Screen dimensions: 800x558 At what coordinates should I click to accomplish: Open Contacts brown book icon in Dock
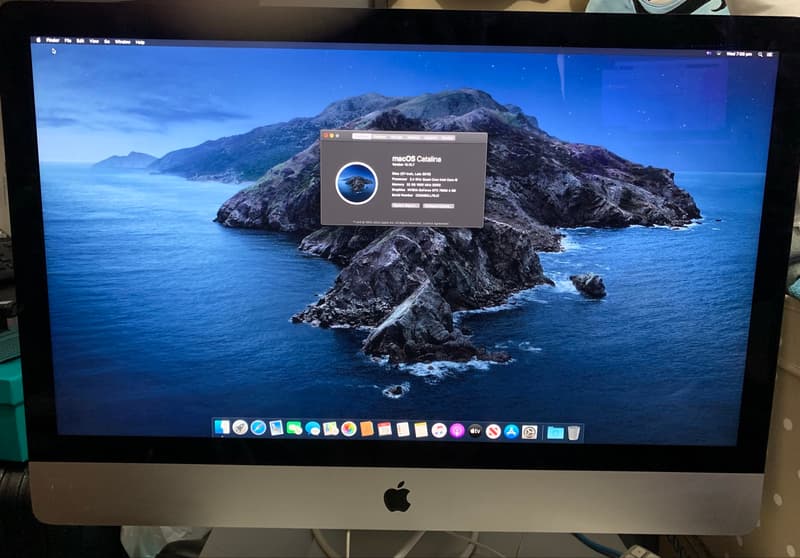(367, 429)
